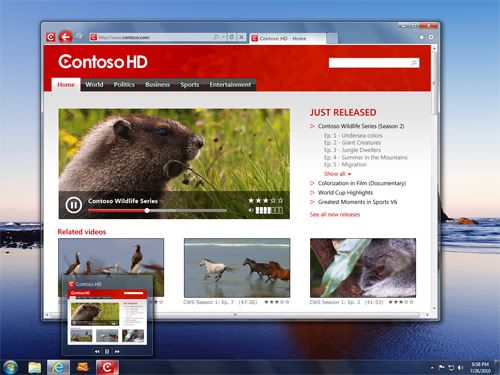Open system volume from tray speaker icon

(x=460, y=367)
